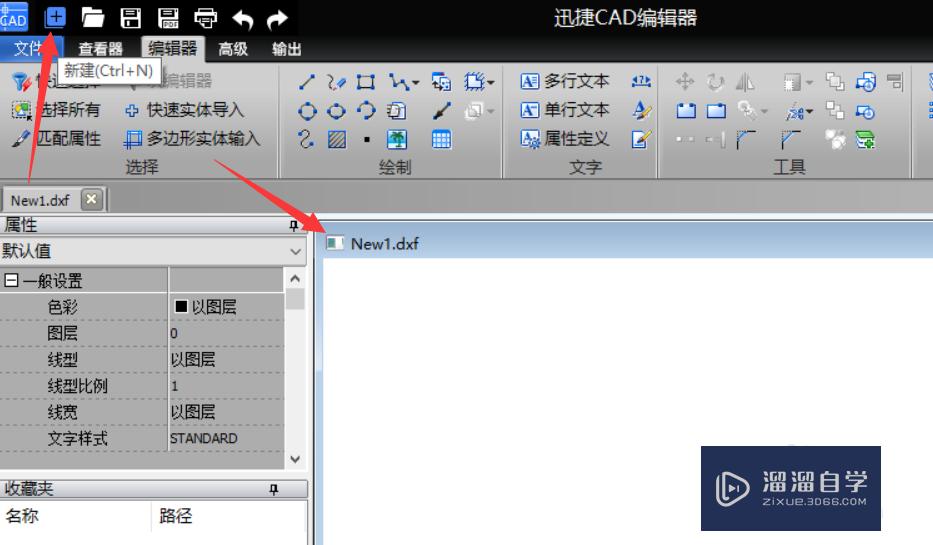Close the New1.dxf tab

(91, 199)
